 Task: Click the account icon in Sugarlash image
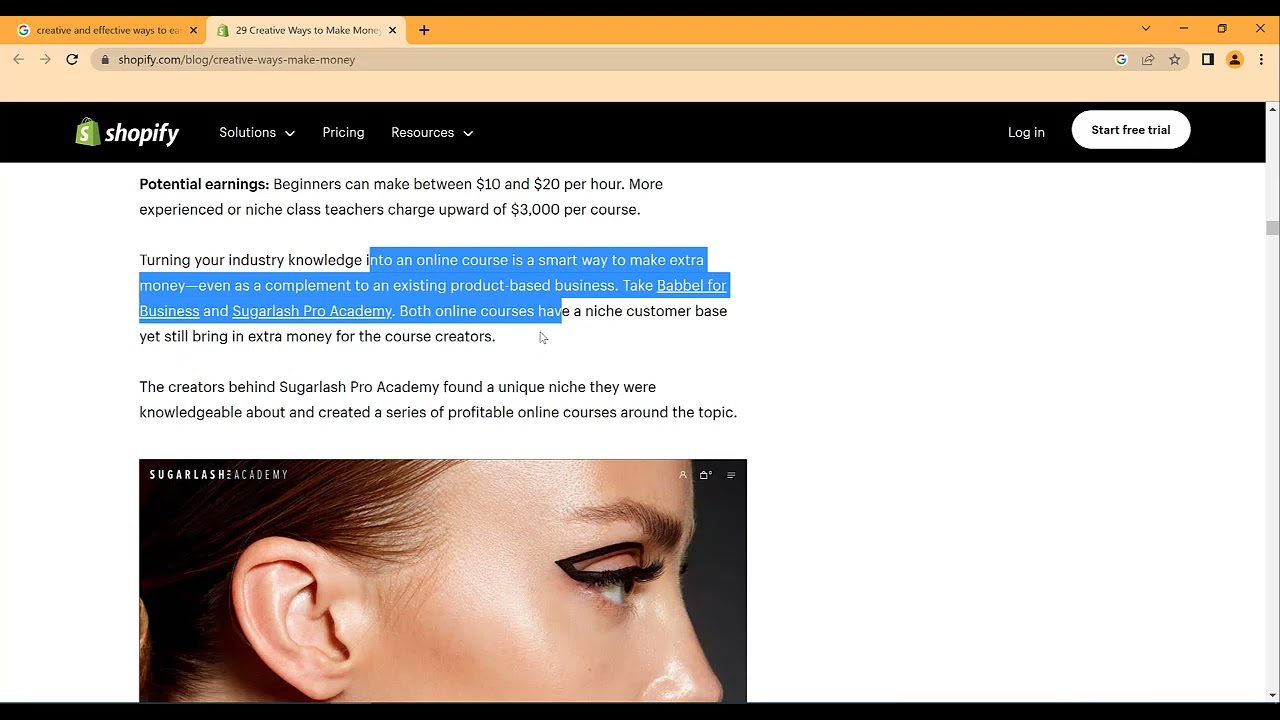pyautogui.click(x=683, y=475)
